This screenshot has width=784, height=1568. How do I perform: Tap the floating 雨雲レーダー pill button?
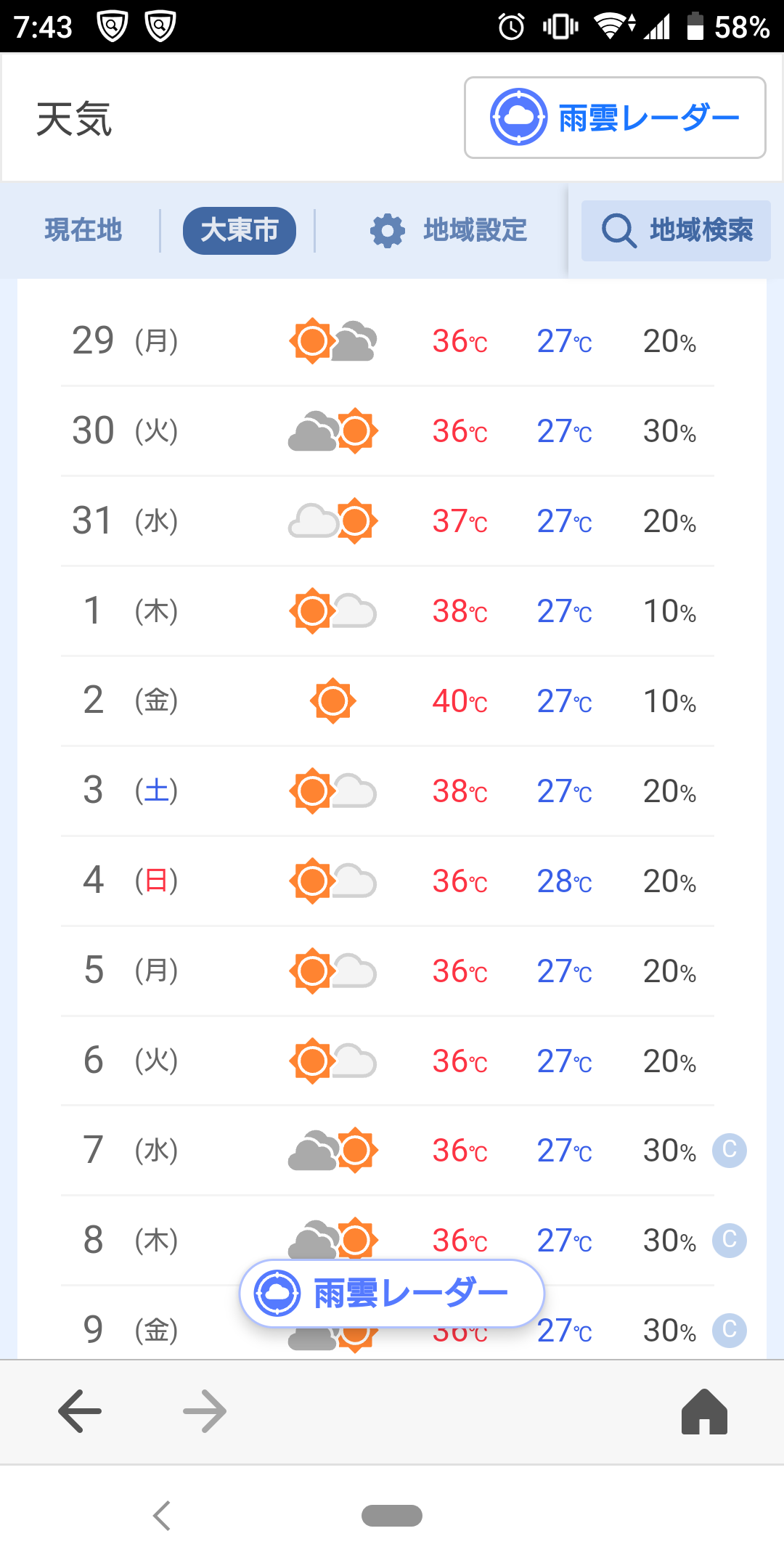(392, 1293)
